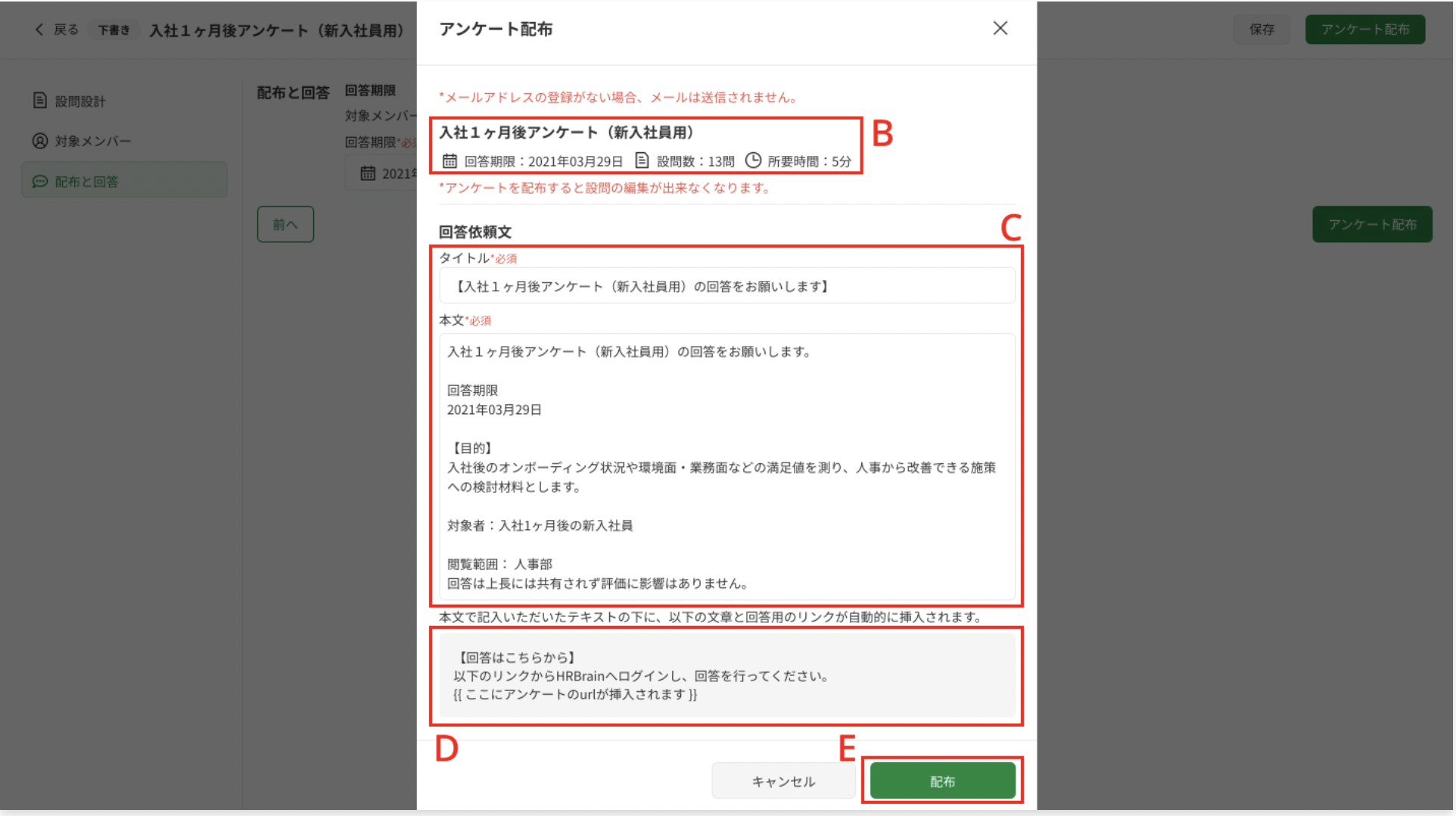Click the top-right アンケート配布 header button
The image size is (1456, 816).
1364,30
